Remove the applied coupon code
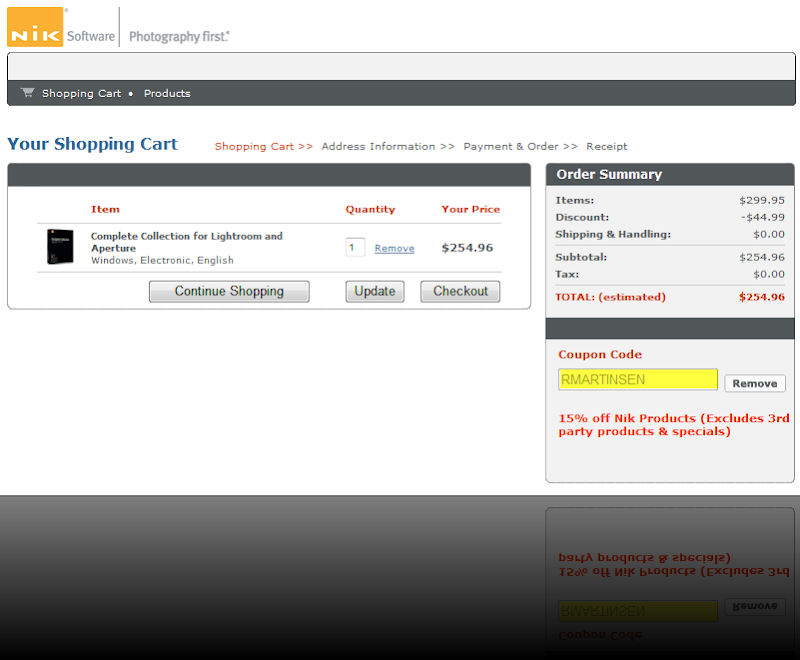This screenshot has height=660, width=800. (x=755, y=384)
